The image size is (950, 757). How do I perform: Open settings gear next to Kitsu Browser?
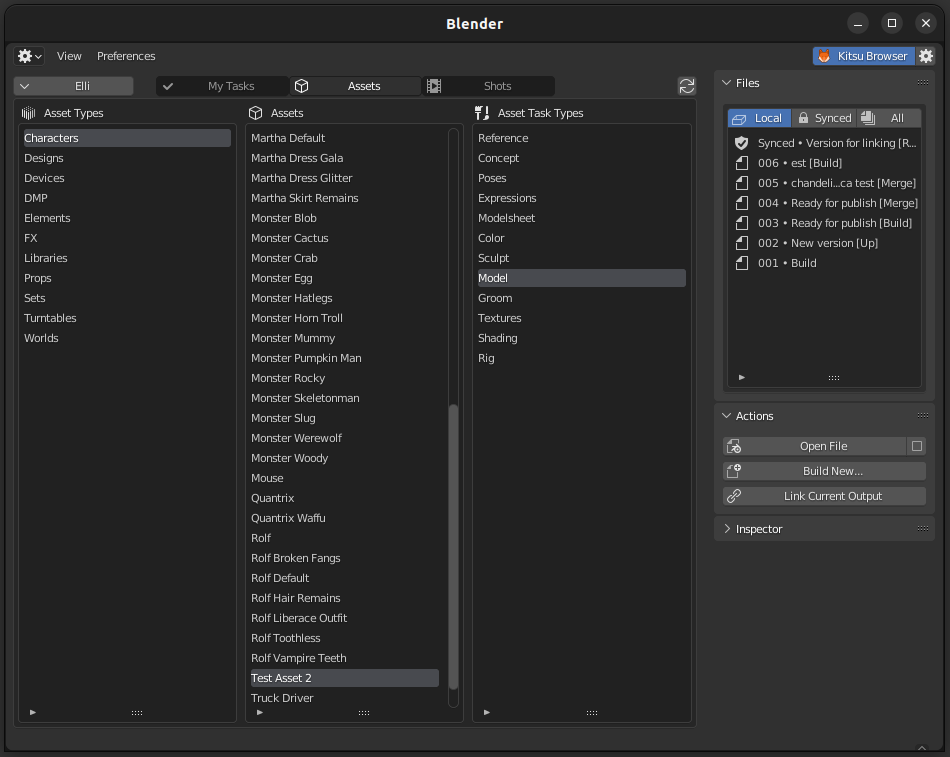pos(926,56)
